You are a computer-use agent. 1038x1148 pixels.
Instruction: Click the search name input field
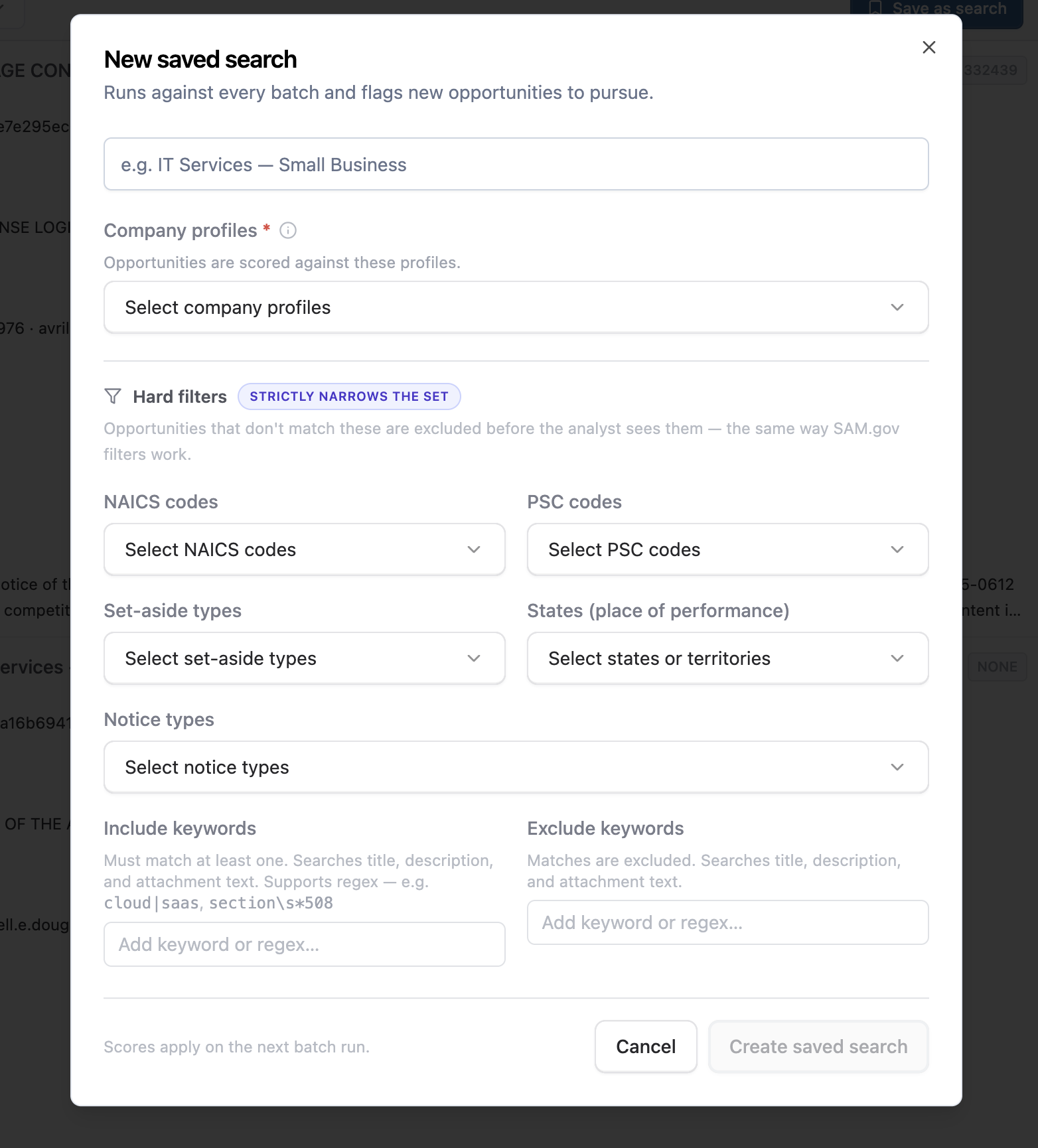516,164
